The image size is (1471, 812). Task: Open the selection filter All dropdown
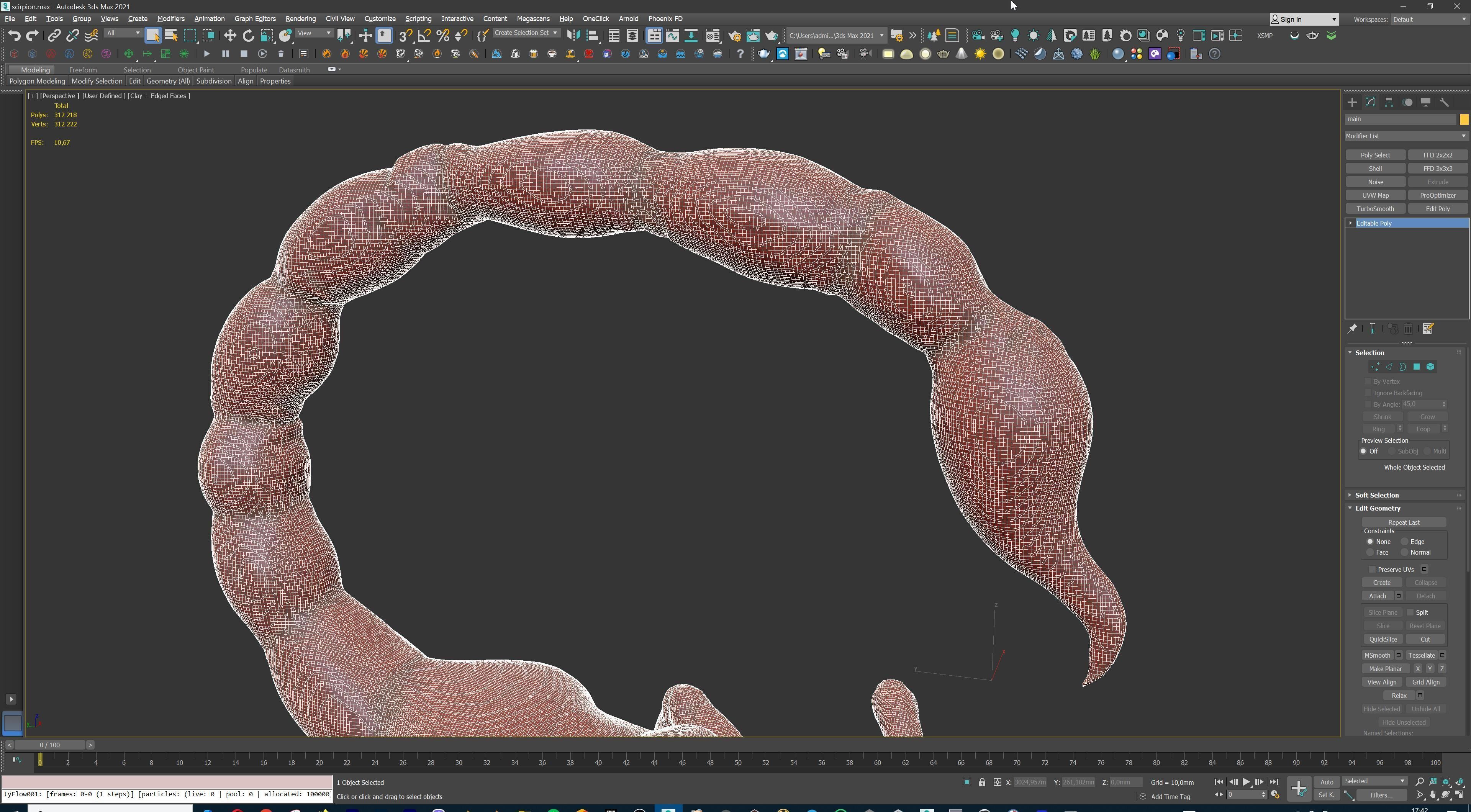tap(123, 33)
